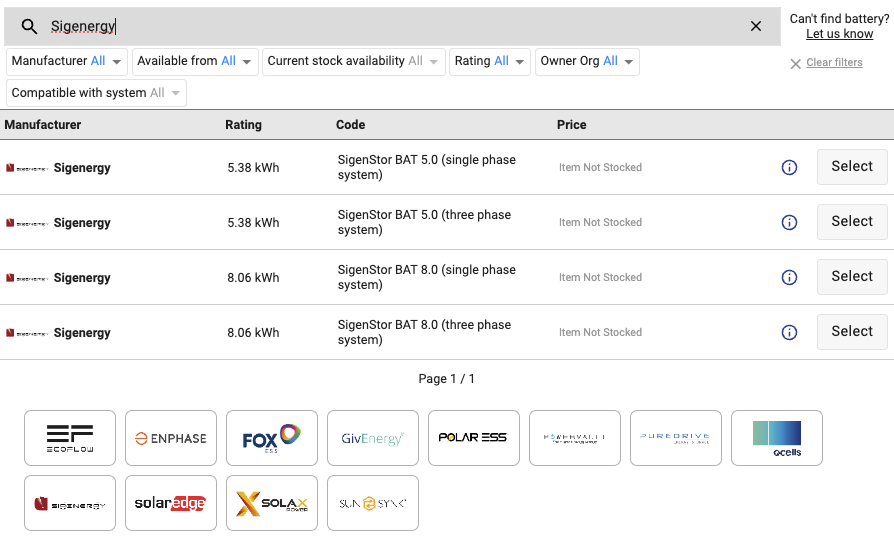Screen dimensions: 894x540
Task: Click the Puredrive brand tile
Action: [x=676, y=438]
